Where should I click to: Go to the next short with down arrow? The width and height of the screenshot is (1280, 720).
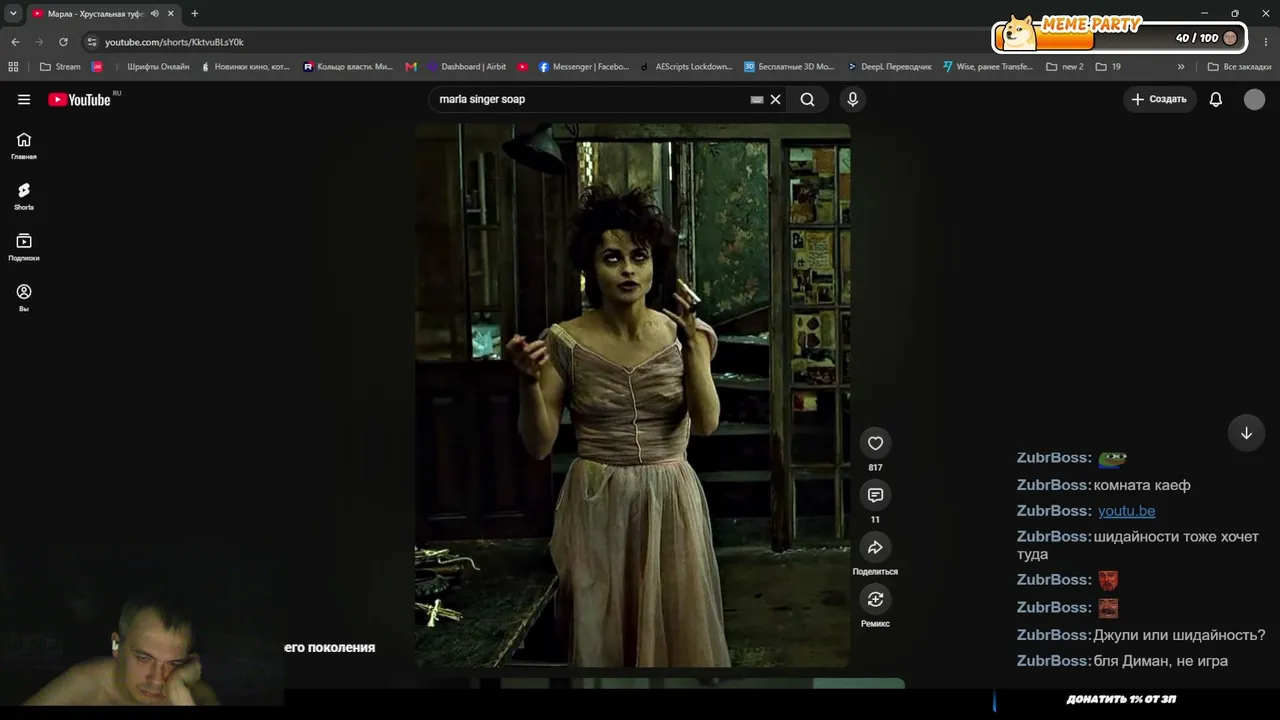tap(1246, 433)
